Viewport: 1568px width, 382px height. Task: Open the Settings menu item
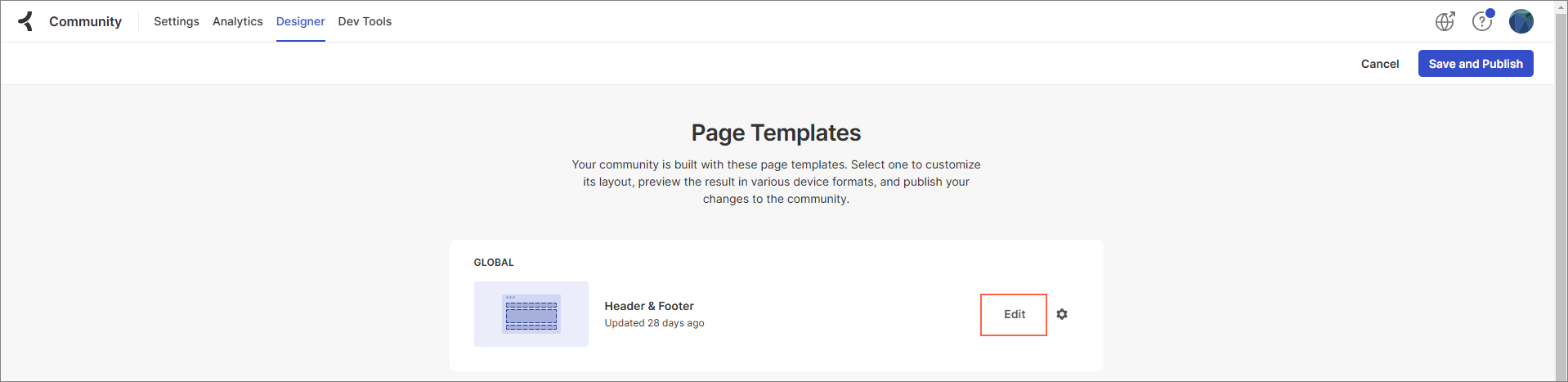(177, 21)
